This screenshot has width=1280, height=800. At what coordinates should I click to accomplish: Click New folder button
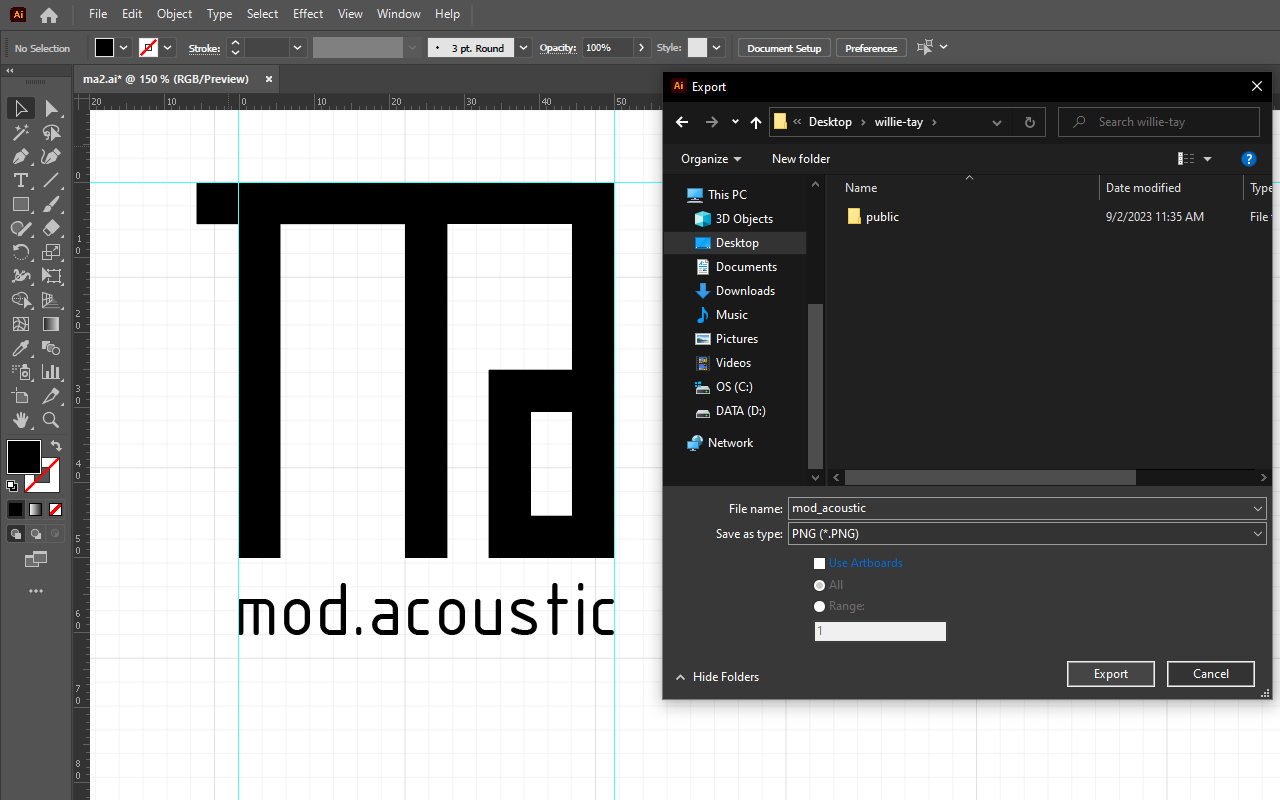(801, 159)
